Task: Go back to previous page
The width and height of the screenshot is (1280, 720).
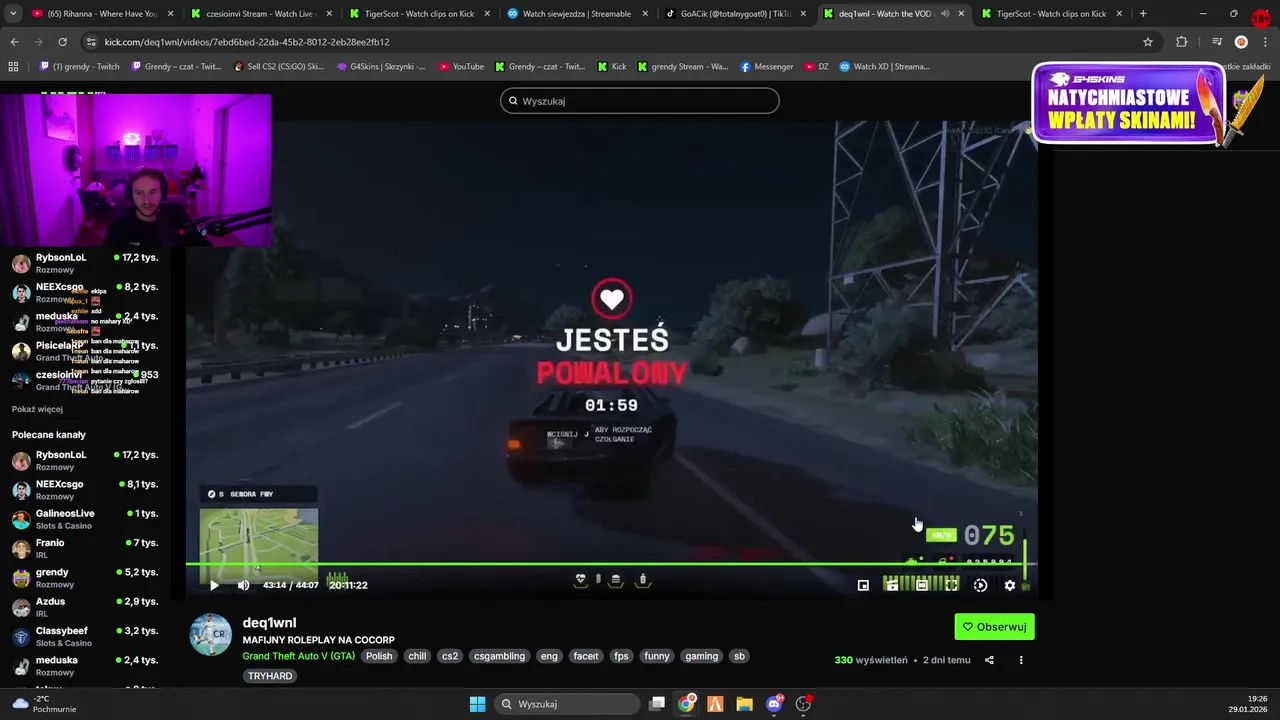Action: (14, 42)
